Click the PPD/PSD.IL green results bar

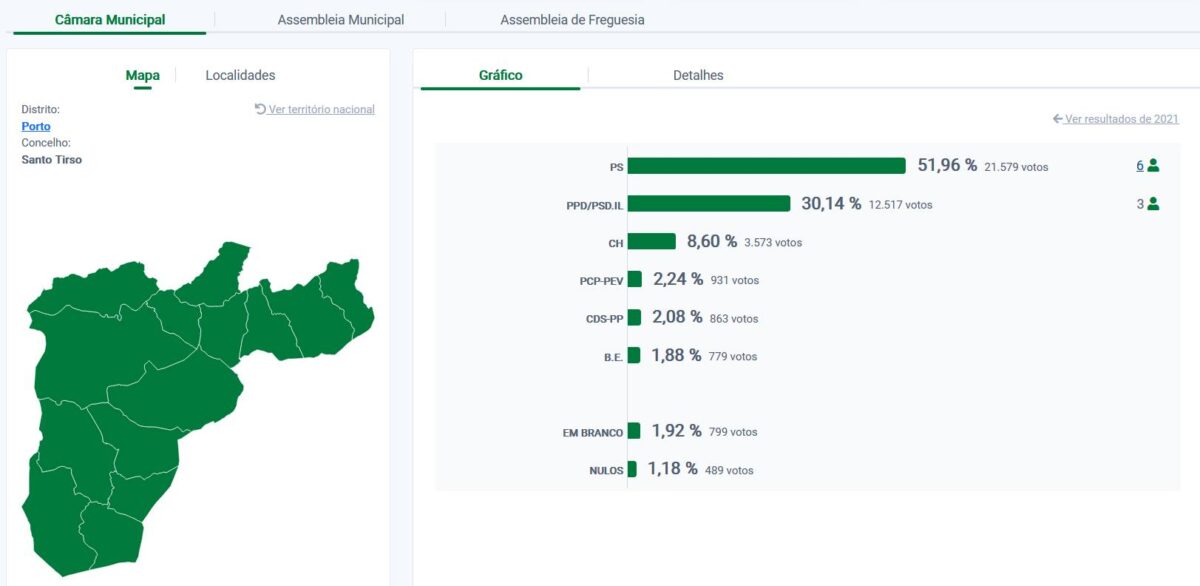709,204
